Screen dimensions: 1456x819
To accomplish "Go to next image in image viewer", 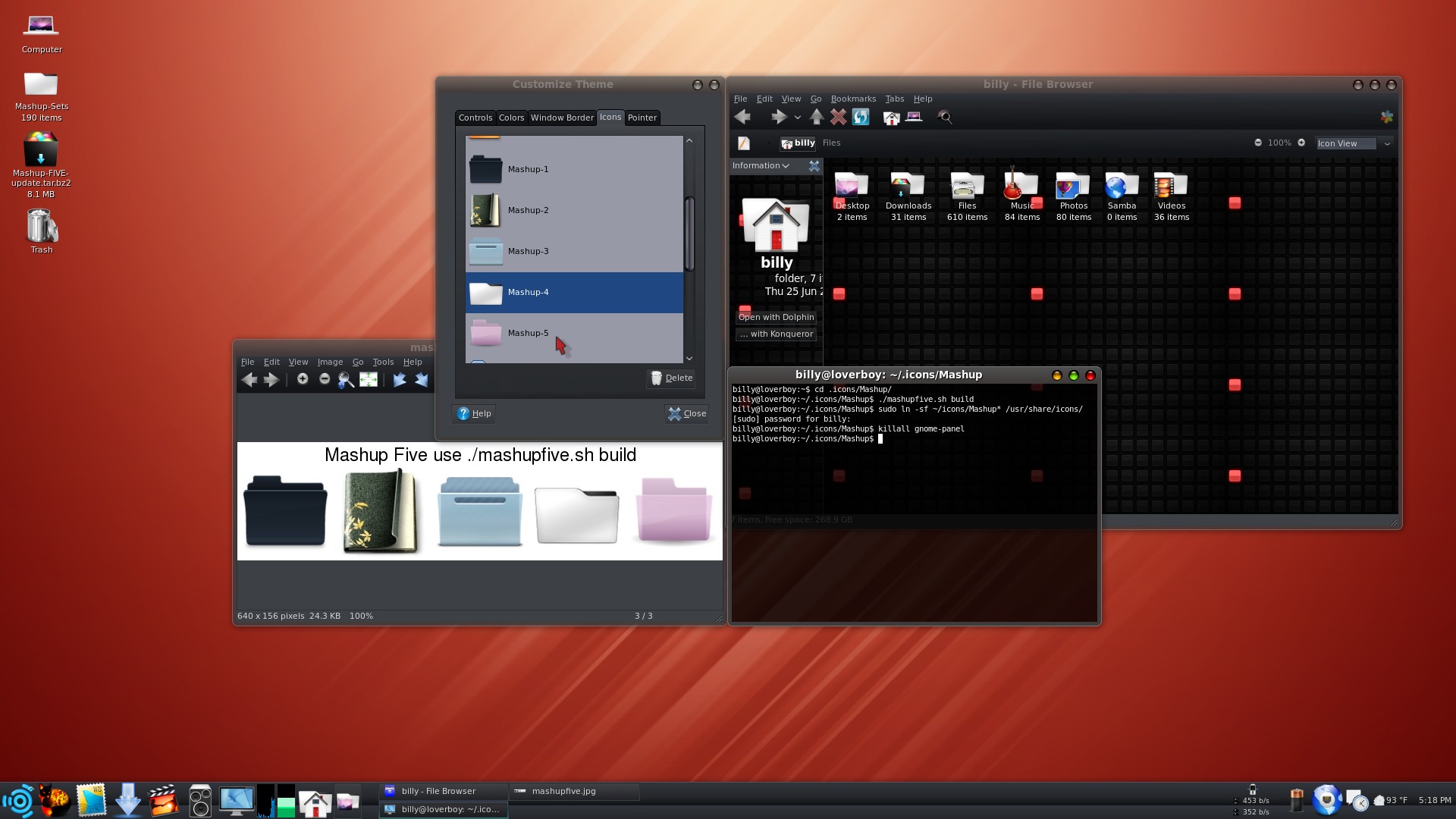I will (x=271, y=380).
